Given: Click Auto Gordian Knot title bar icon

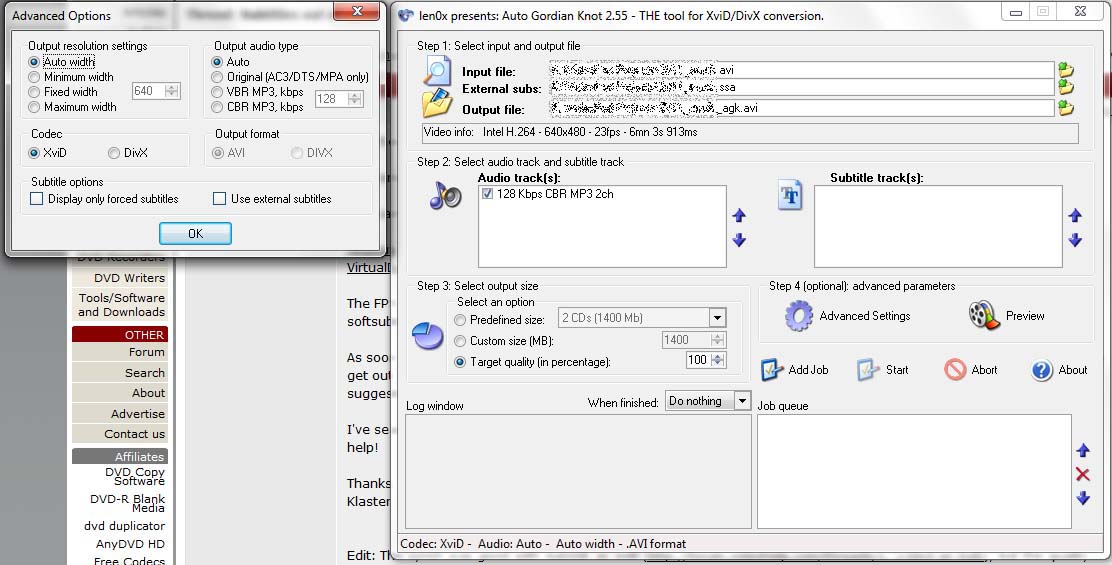Looking at the screenshot, I should tap(406, 15).
